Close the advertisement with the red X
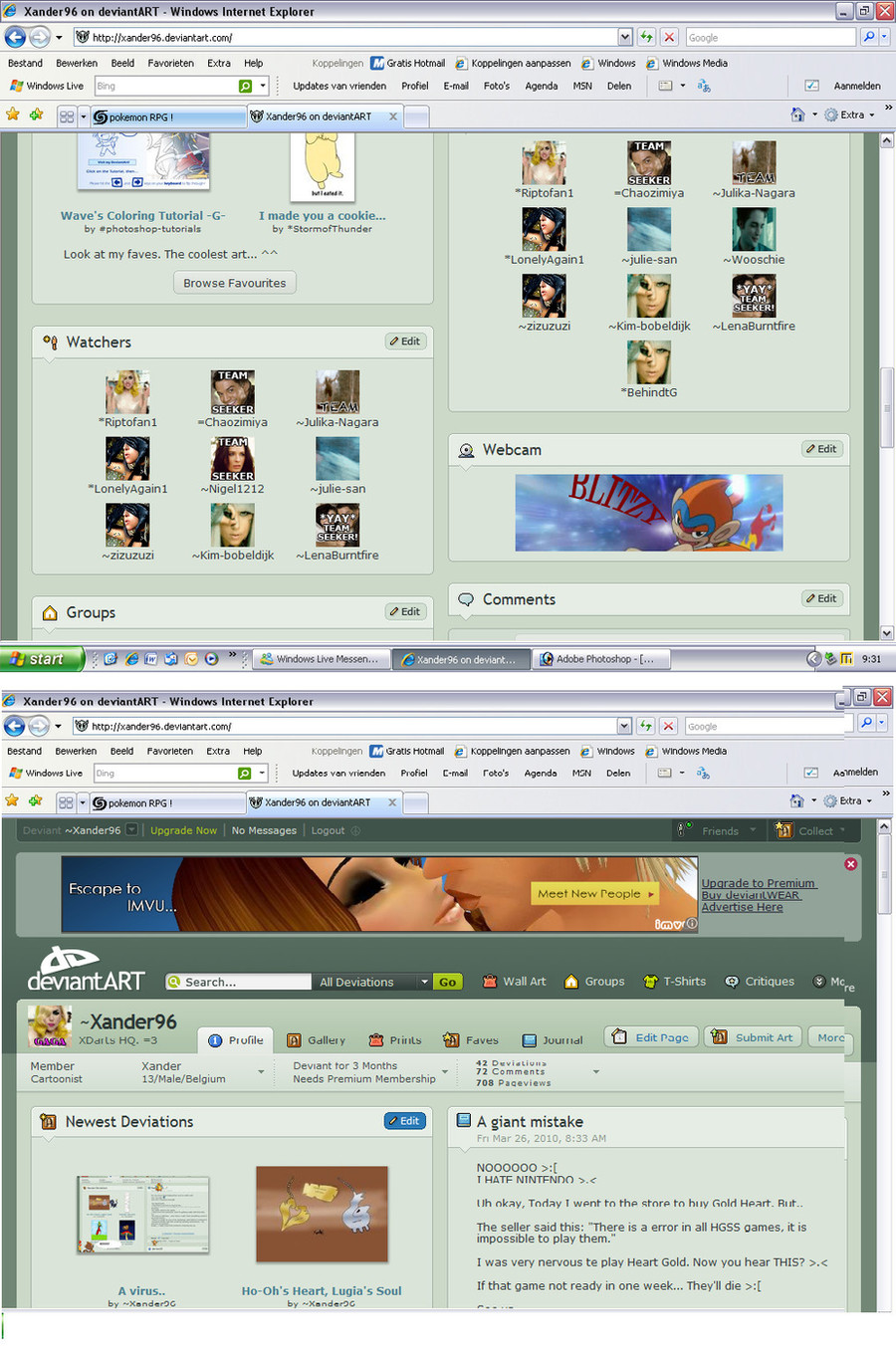Screen dimensions: 896x1358 (851, 863)
